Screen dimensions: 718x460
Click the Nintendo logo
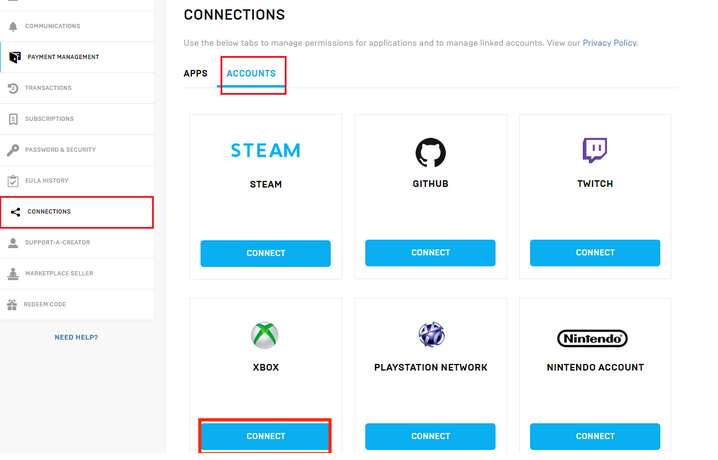(x=593, y=339)
